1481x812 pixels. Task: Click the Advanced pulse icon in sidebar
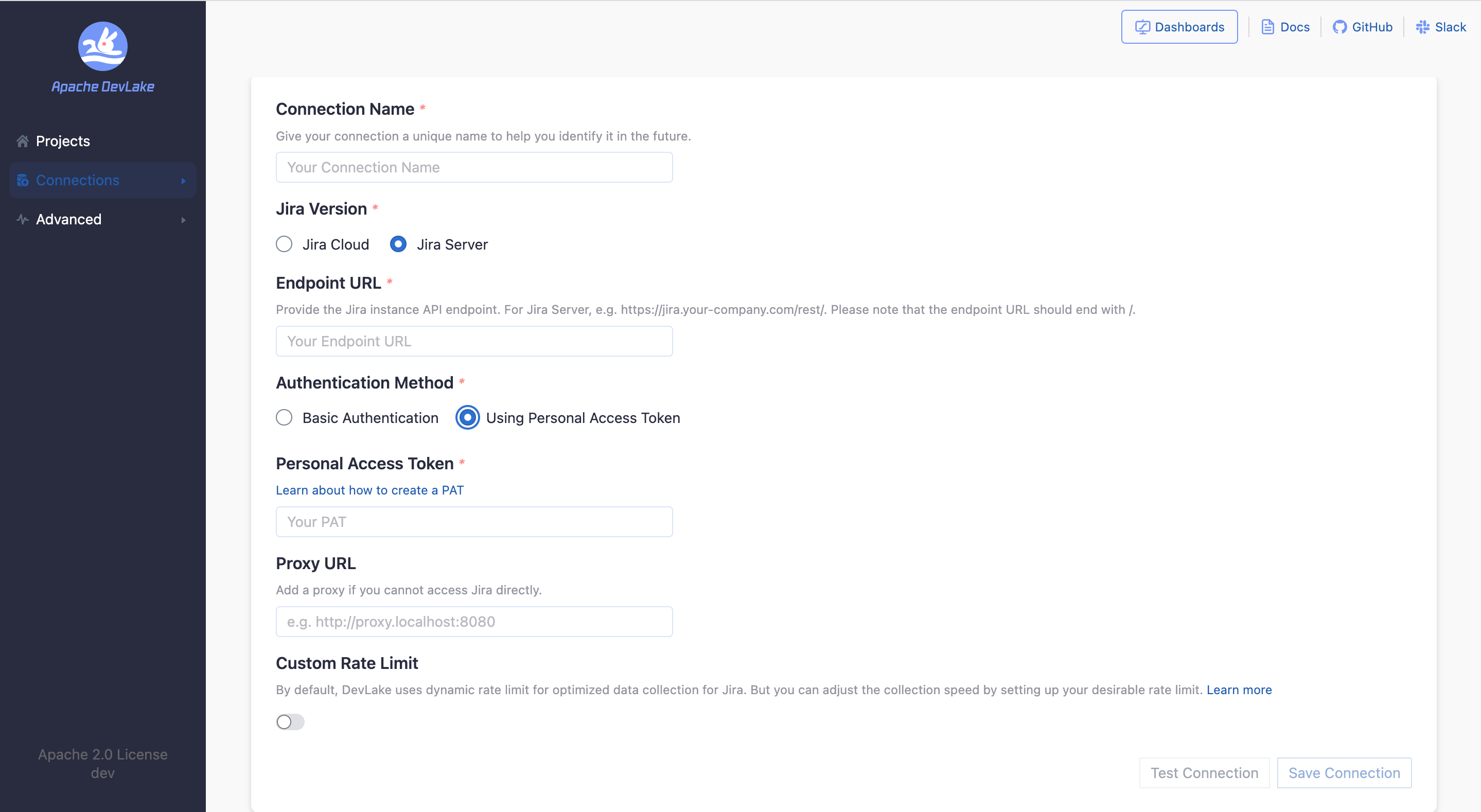[x=23, y=219]
